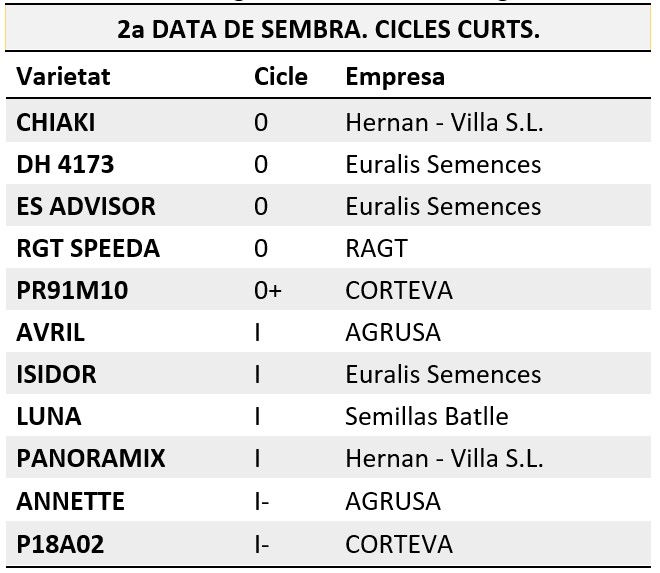Image resolution: width=660 pixels, height=573 pixels.
Task: Select the Semillas Batlle company cell
Action: click(x=427, y=416)
